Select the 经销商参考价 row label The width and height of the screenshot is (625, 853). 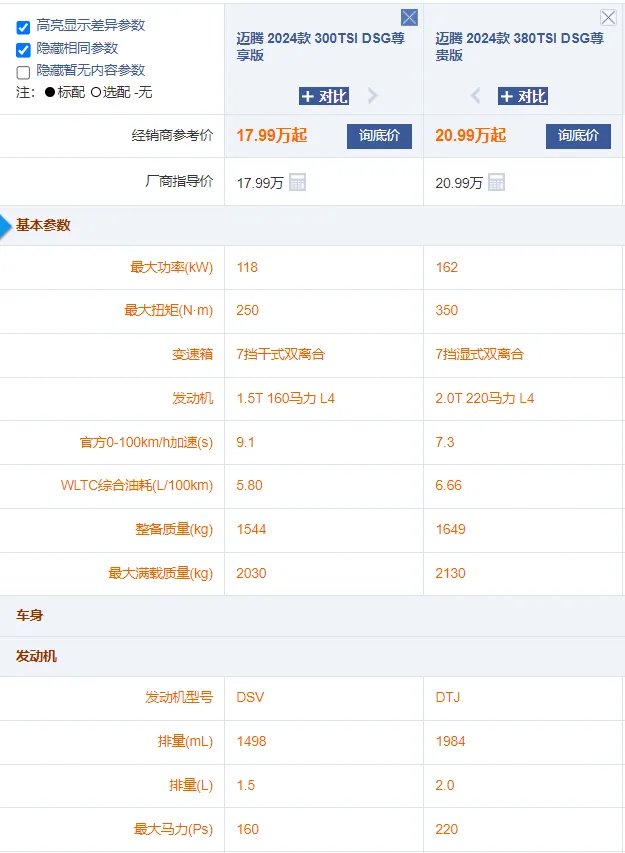tap(172, 135)
